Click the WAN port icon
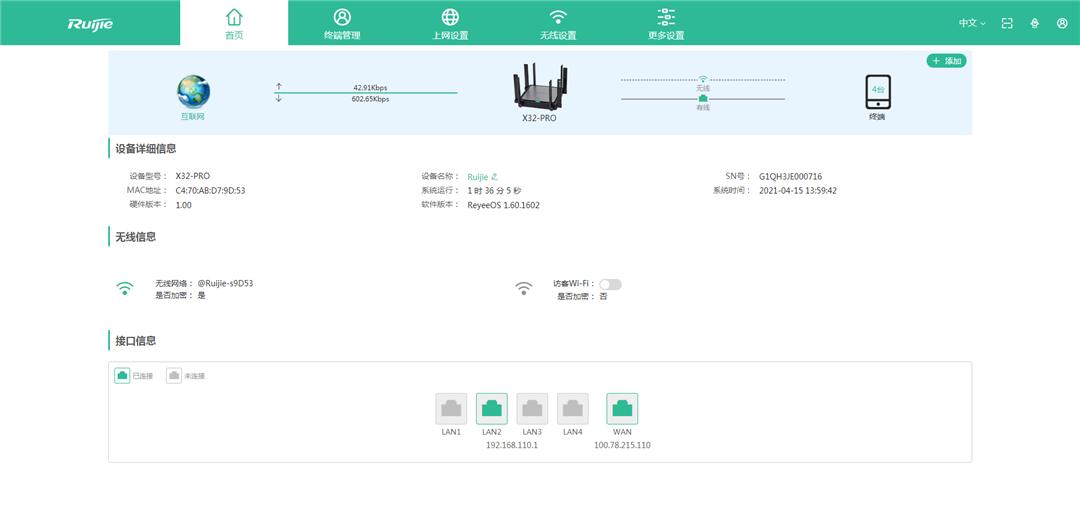This screenshot has height=526, width=1080. [x=622, y=409]
